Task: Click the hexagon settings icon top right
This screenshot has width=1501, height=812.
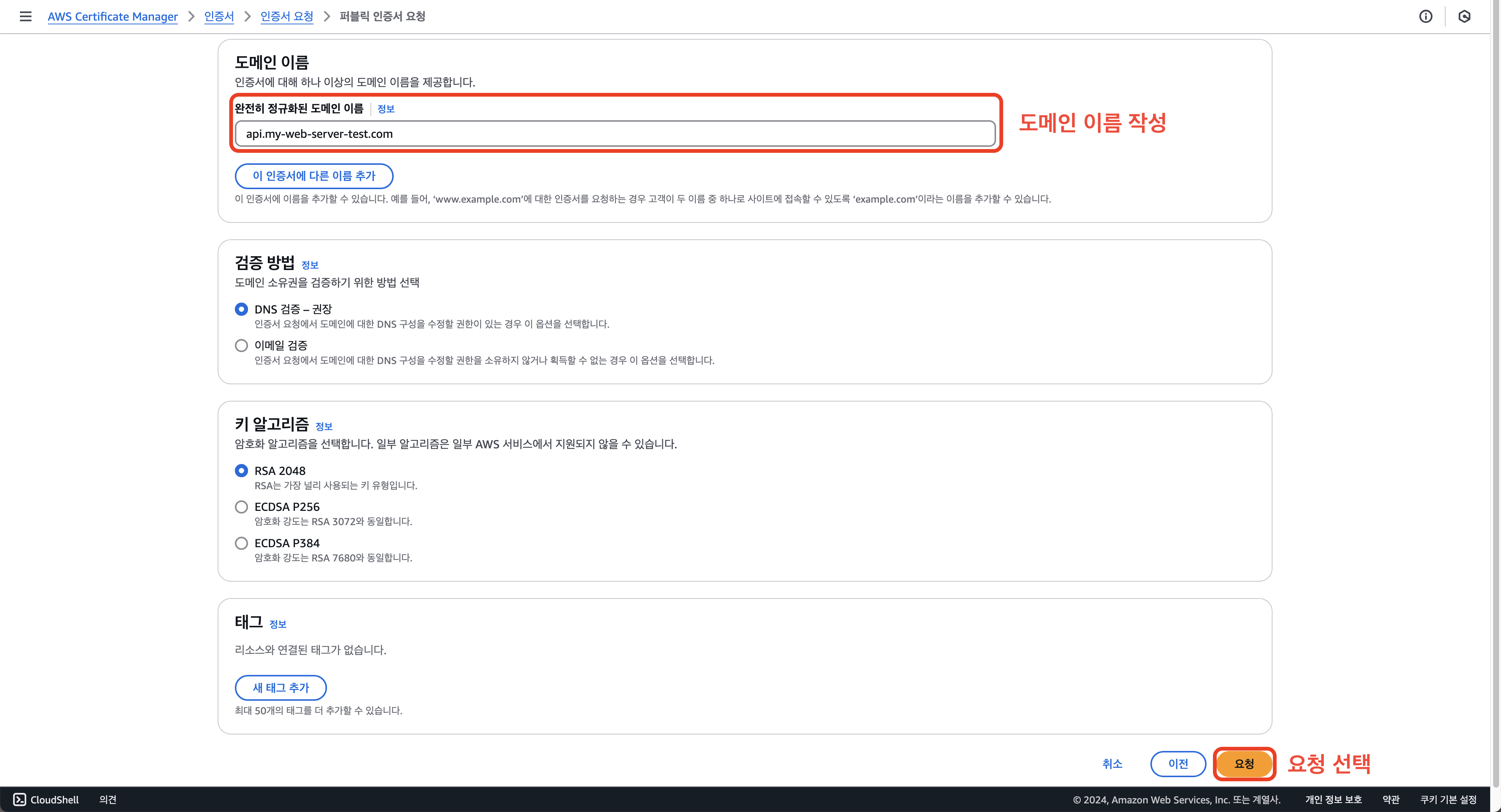Action: pos(1464,16)
